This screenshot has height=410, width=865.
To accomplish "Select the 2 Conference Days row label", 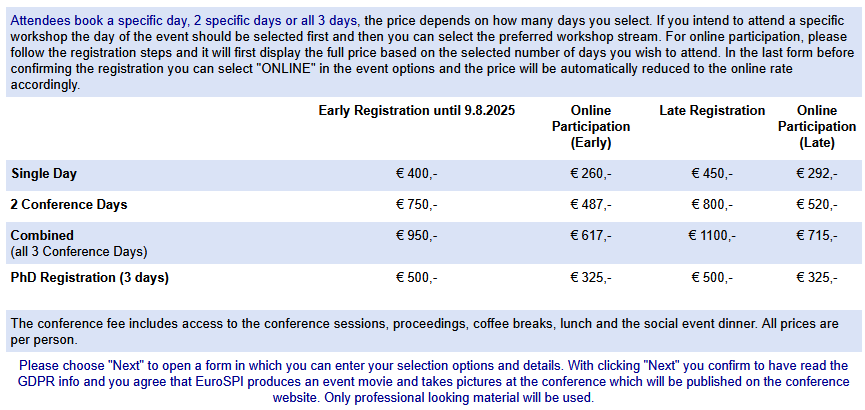I will (x=69, y=205).
